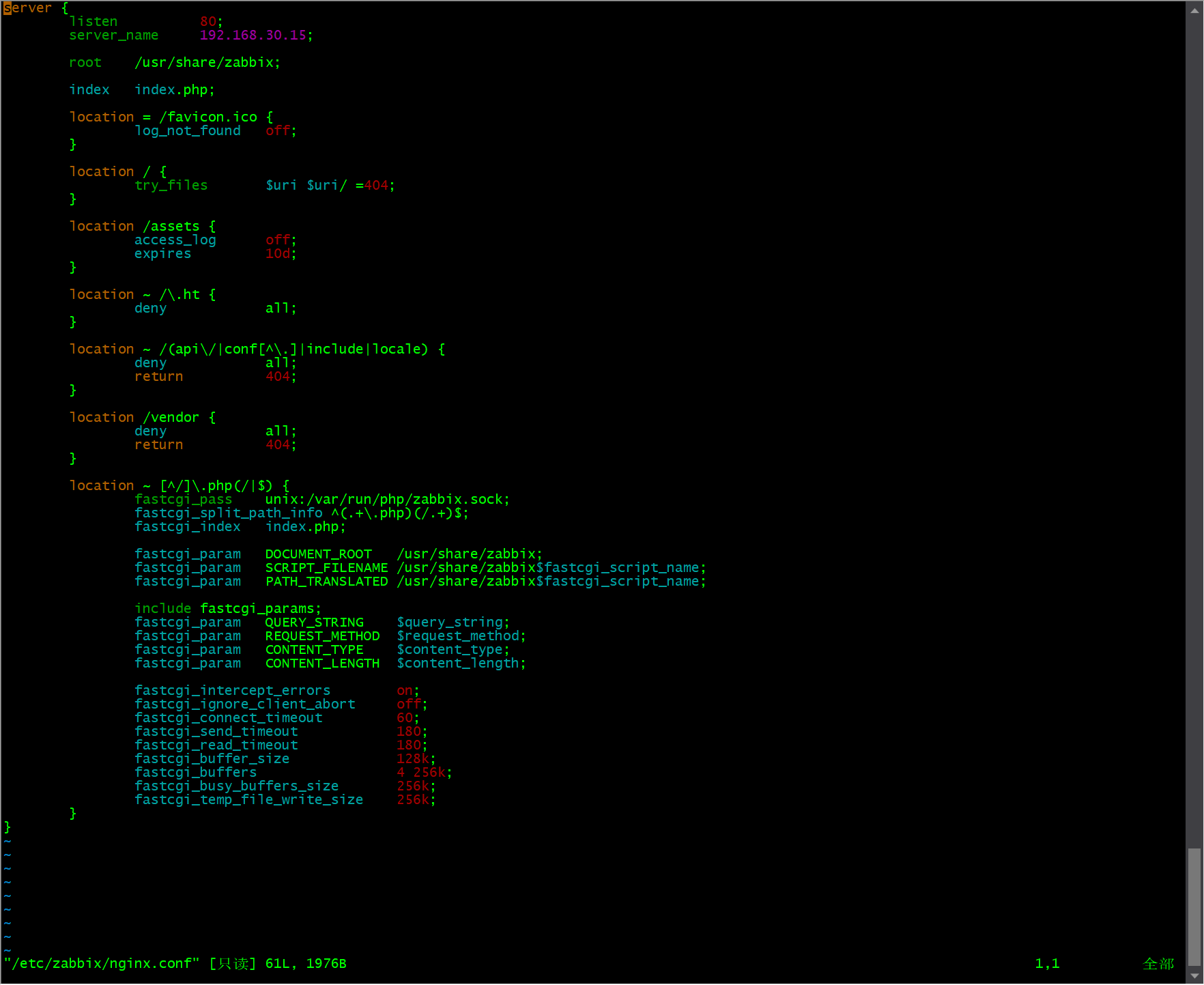1204x985 pixels.
Task: Click the '$request_method' variable
Action: [458, 636]
